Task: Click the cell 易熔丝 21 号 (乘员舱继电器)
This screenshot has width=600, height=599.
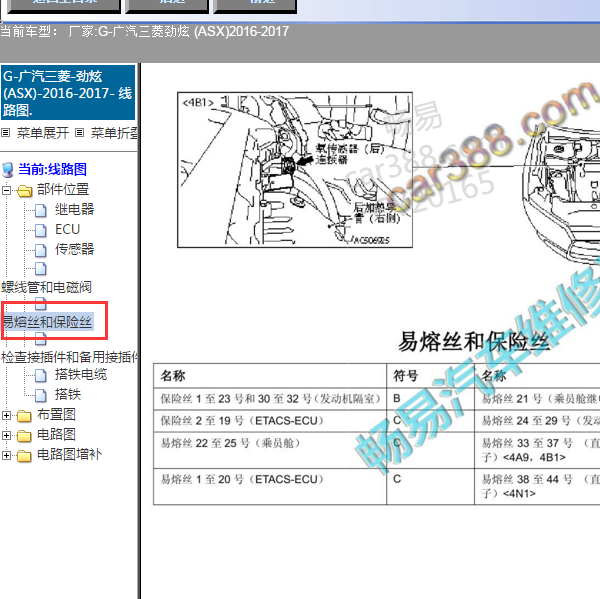Action: [538, 399]
